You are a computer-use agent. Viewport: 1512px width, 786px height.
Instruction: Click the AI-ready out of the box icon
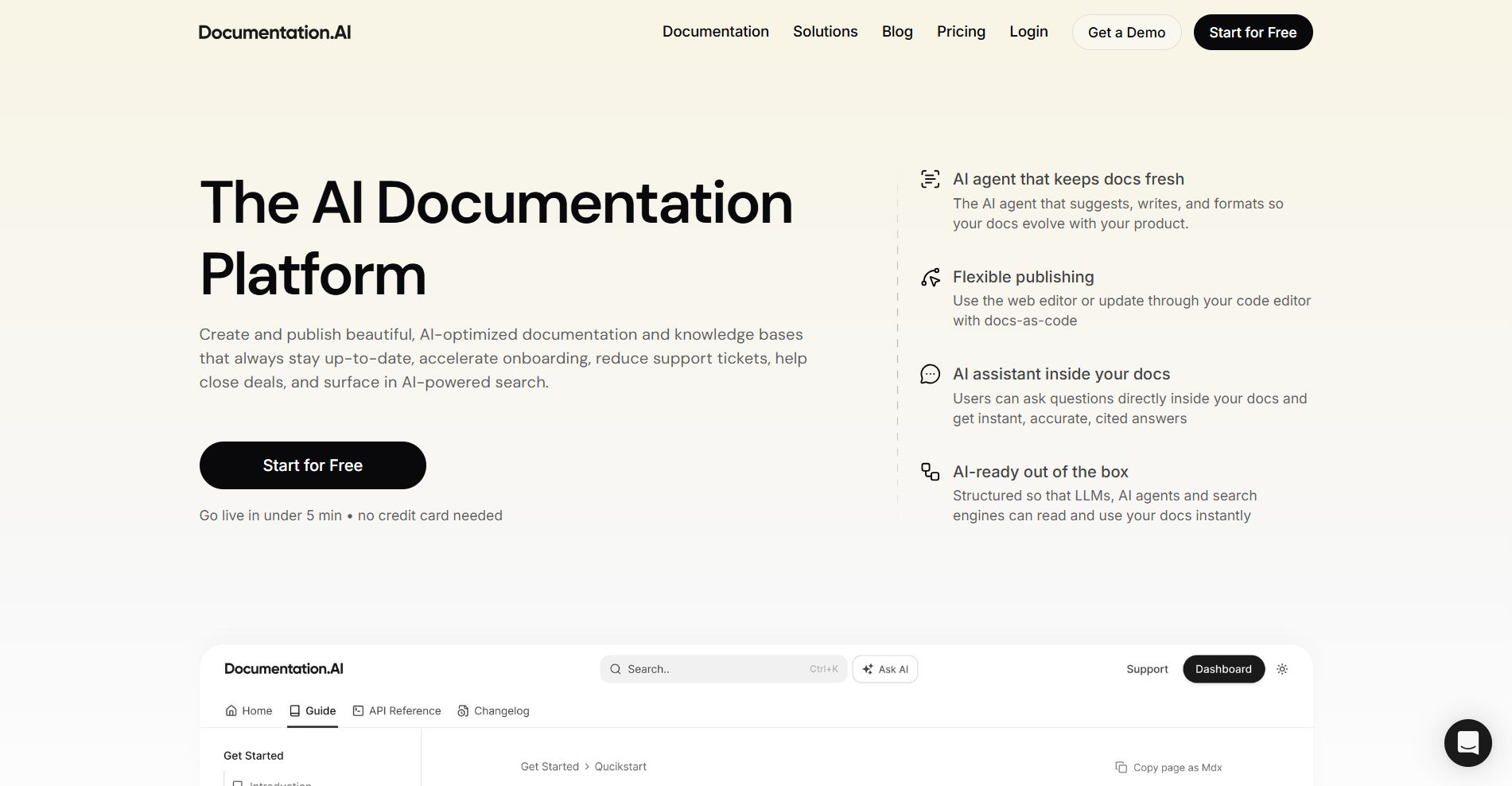pyautogui.click(x=930, y=472)
